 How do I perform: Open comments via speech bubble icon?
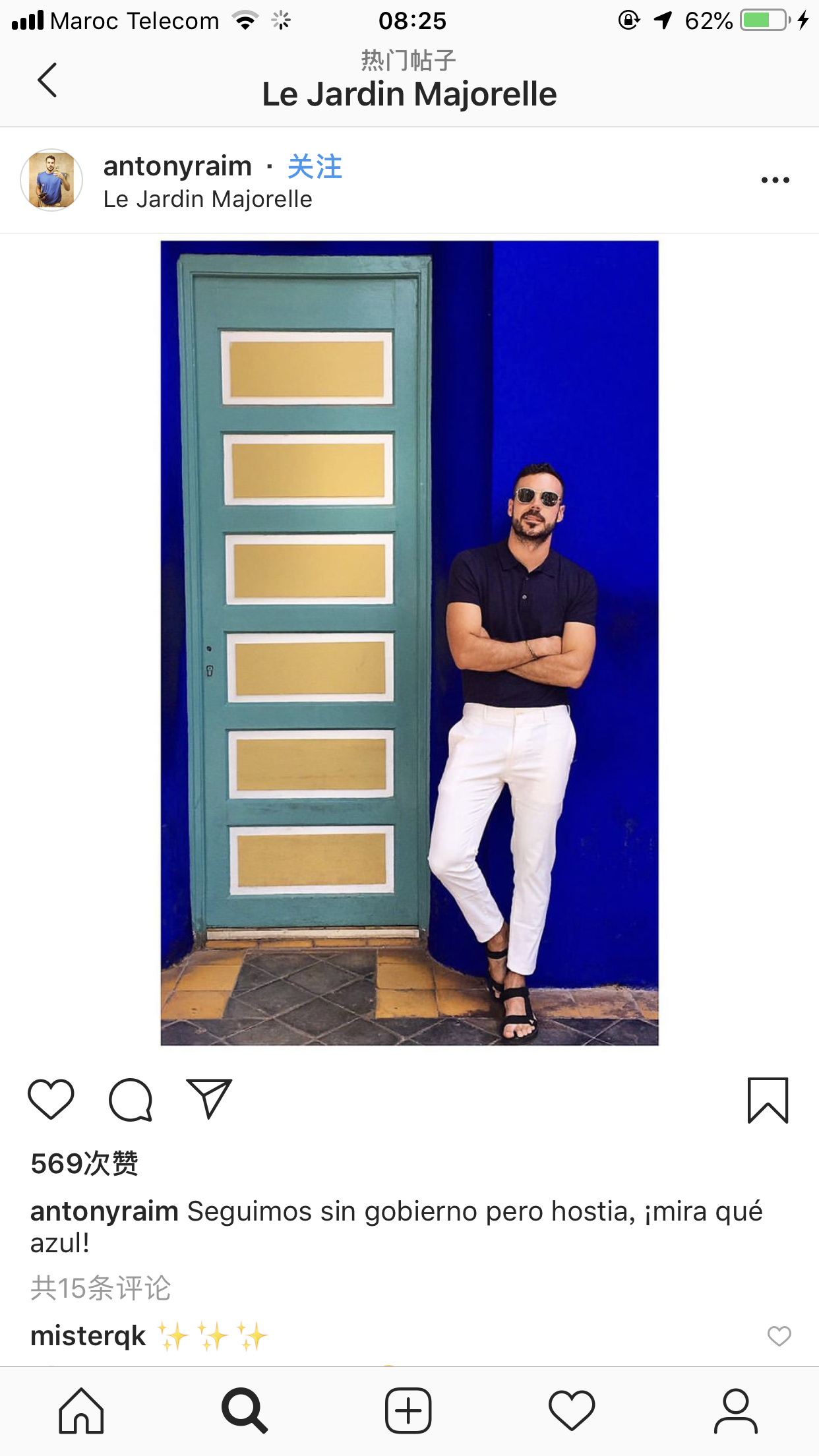(x=131, y=1099)
